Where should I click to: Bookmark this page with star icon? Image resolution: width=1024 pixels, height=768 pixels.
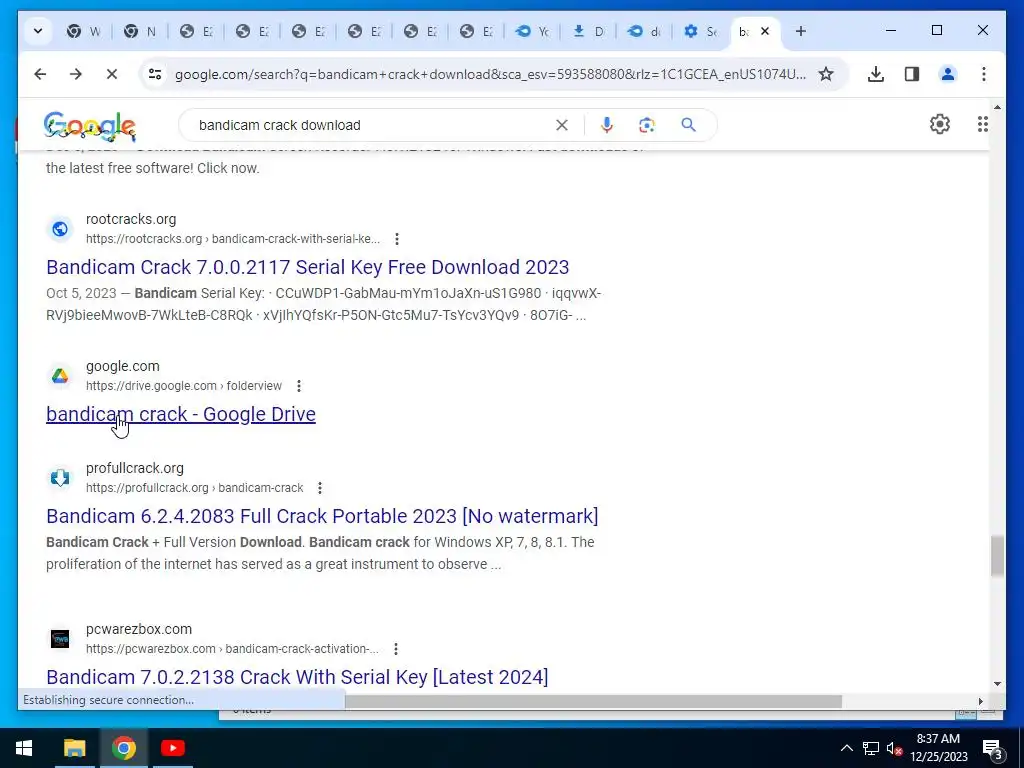[x=826, y=74]
